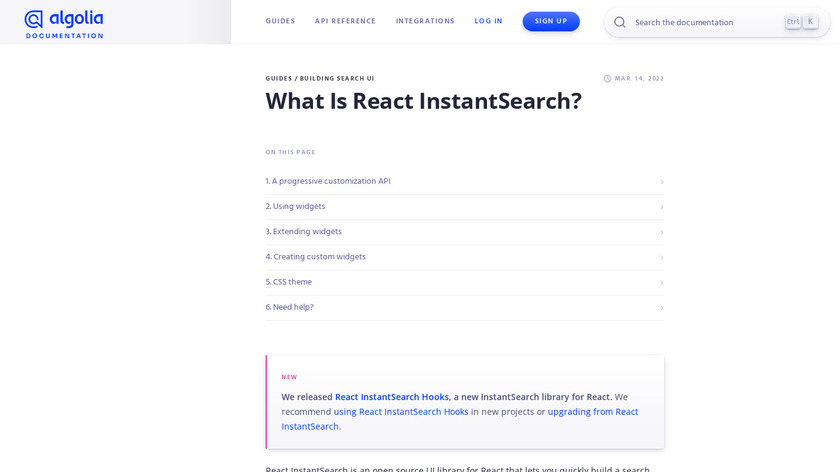Click chevron on Need help? row
The width and height of the screenshot is (840, 472).
tap(662, 308)
